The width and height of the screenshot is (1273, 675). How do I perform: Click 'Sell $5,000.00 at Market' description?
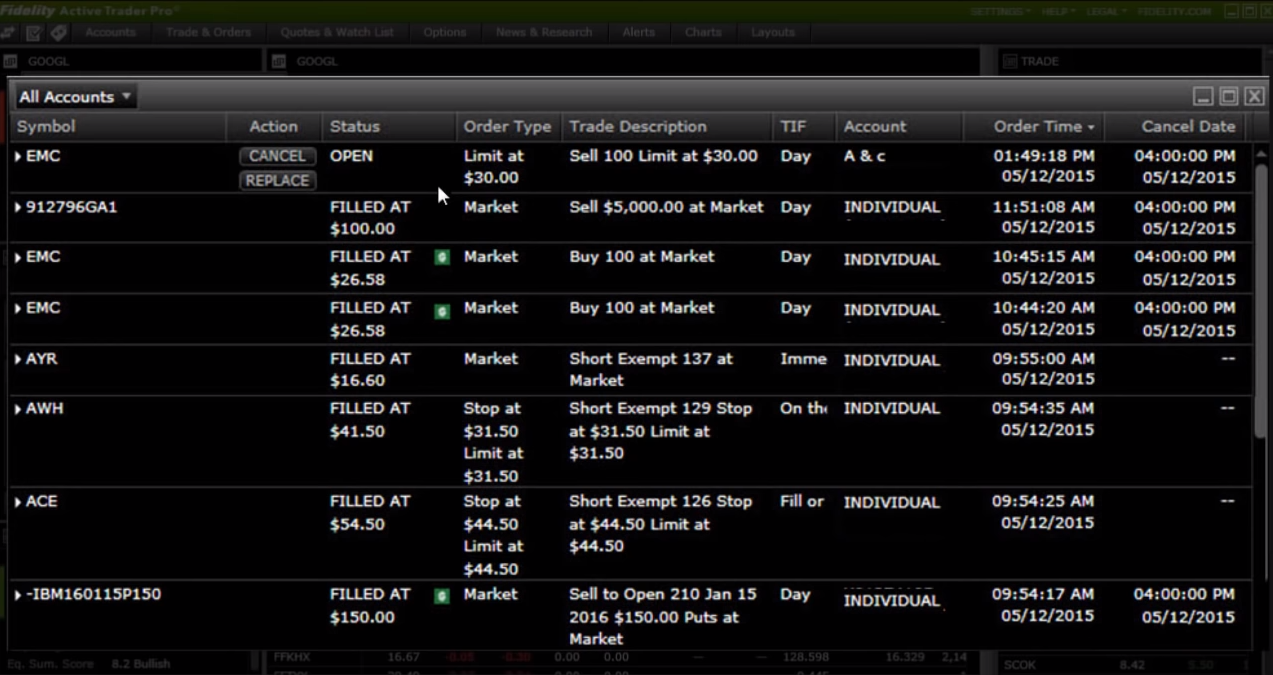[666, 207]
